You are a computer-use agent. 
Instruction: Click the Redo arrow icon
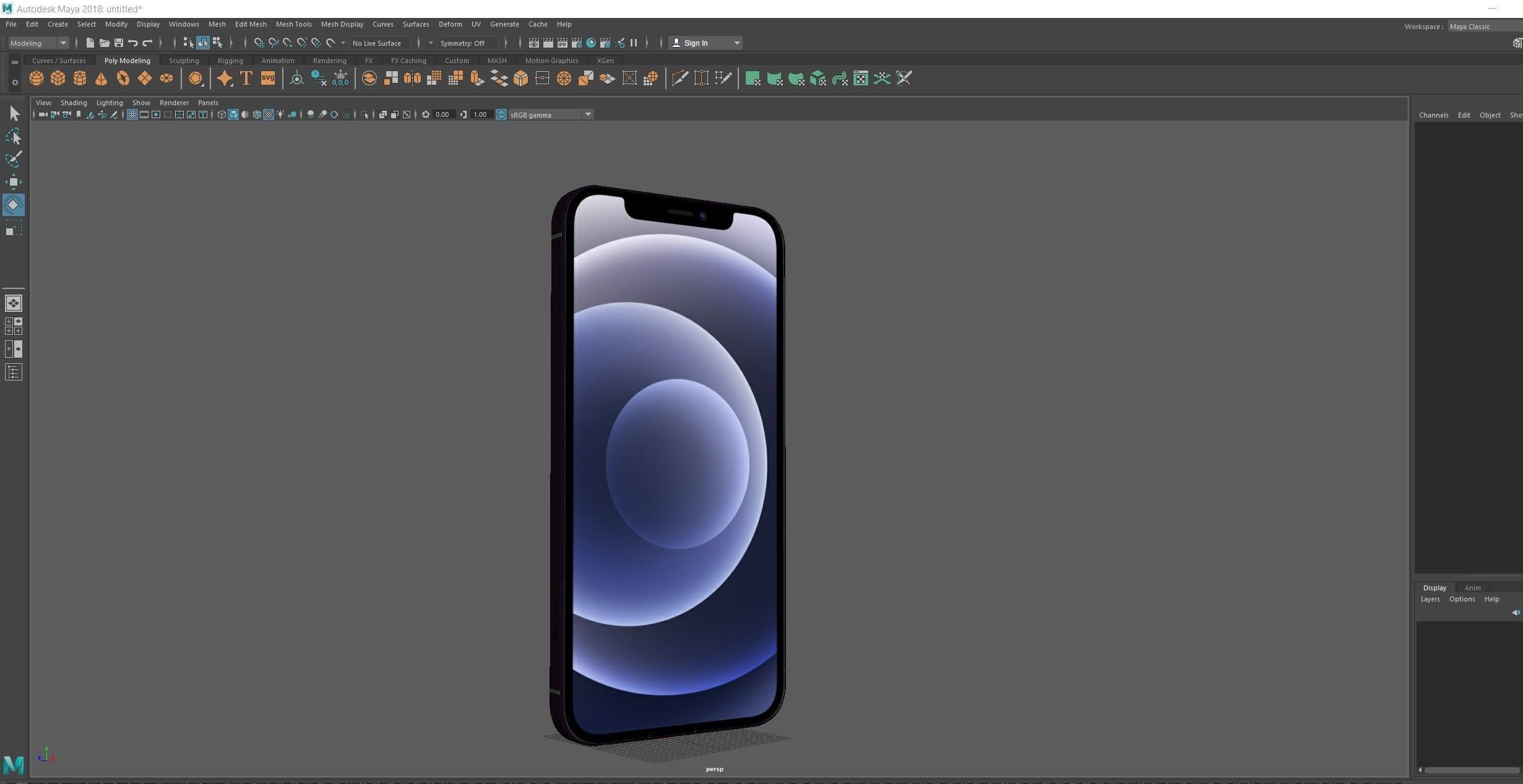click(147, 43)
